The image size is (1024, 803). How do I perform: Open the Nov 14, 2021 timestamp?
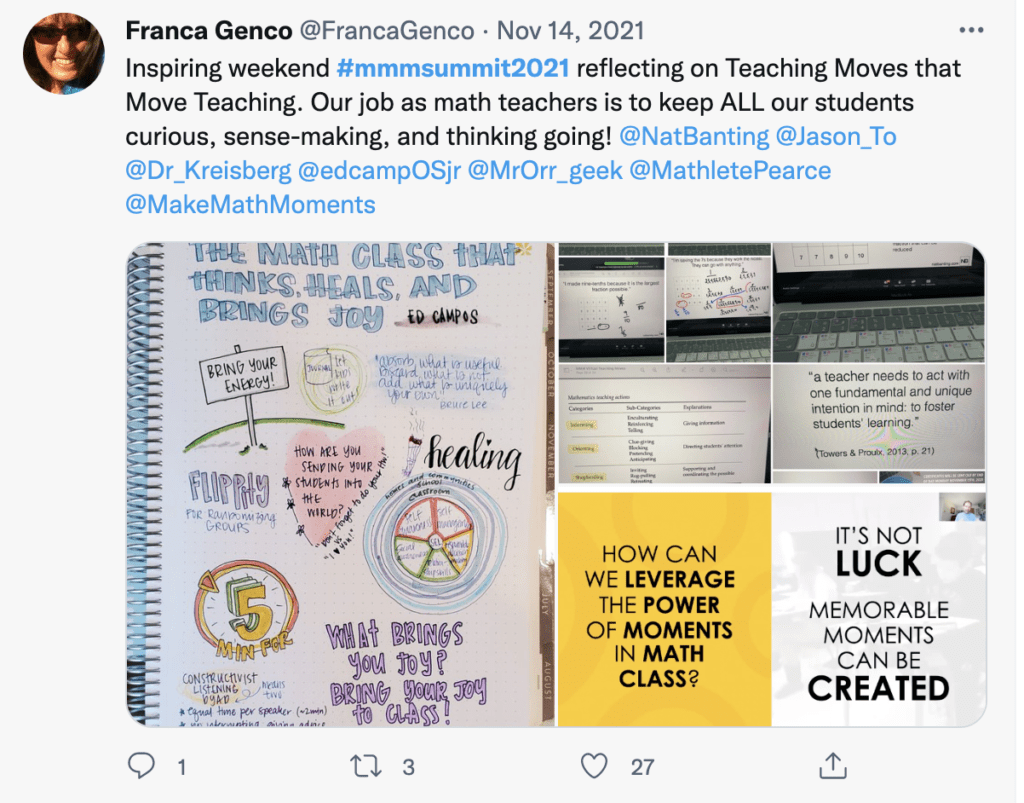(x=571, y=31)
